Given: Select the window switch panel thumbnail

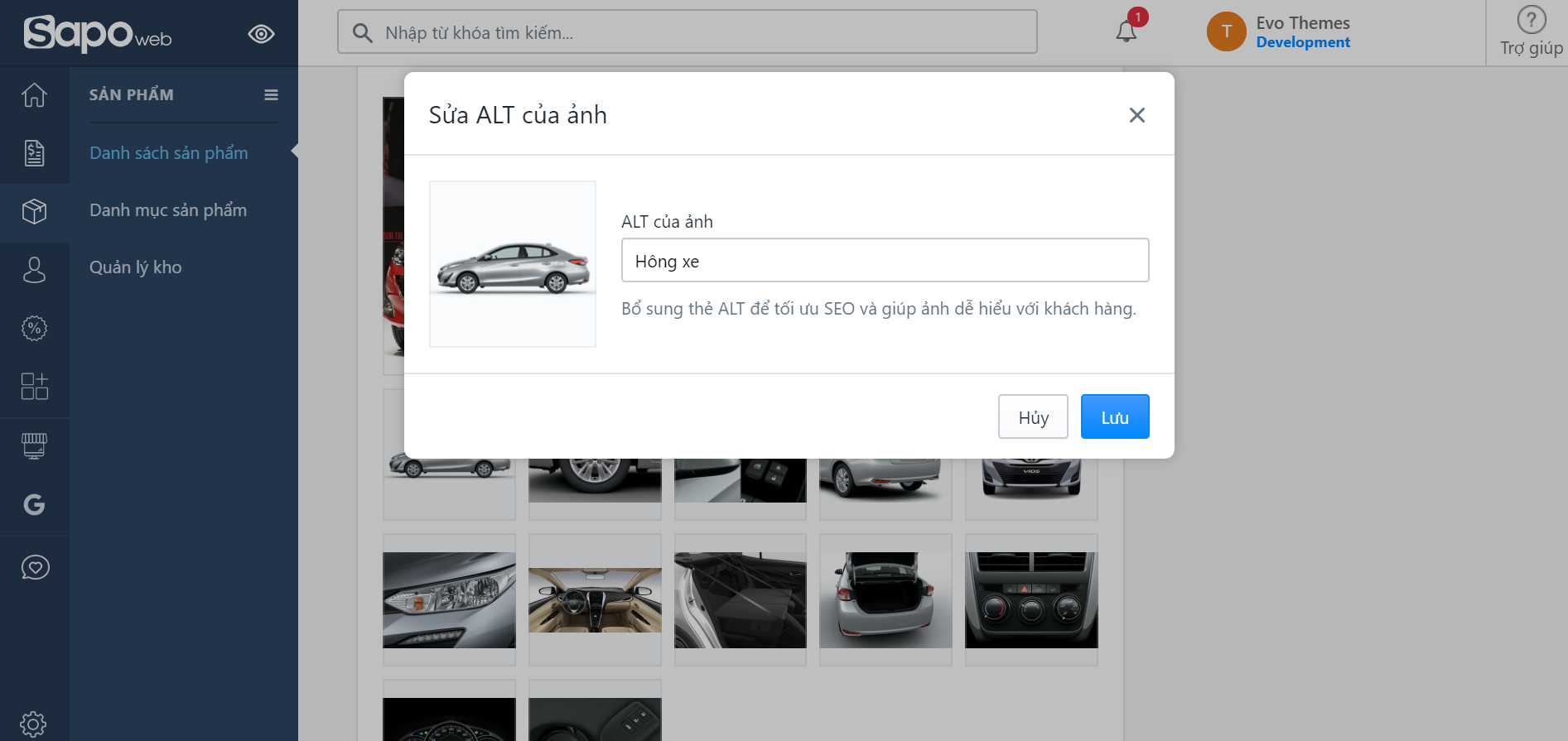Looking at the screenshot, I should click(741, 488).
